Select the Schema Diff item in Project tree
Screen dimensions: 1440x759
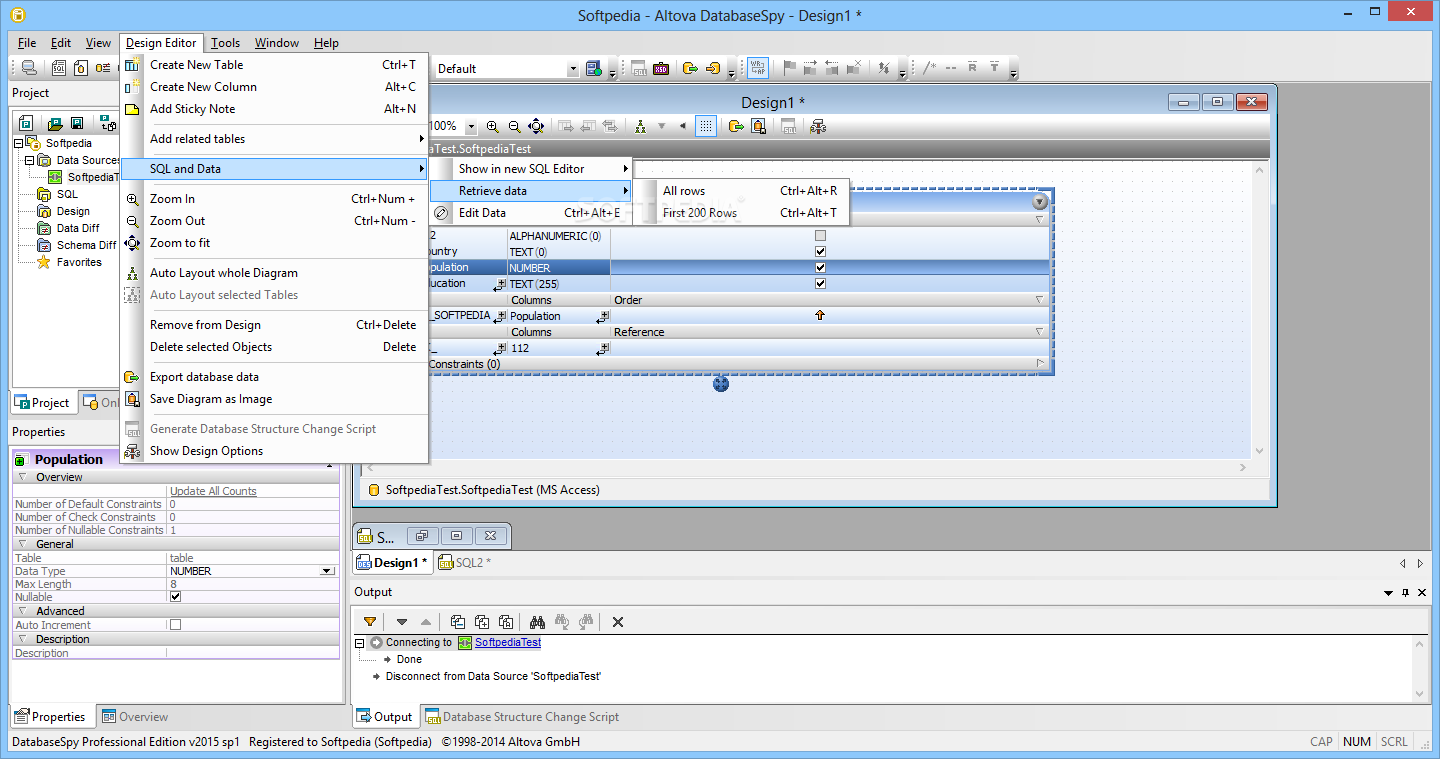click(x=86, y=245)
